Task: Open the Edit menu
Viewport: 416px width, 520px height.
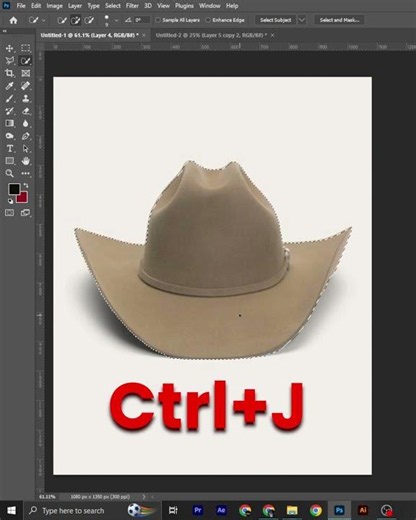Action: click(x=36, y=6)
